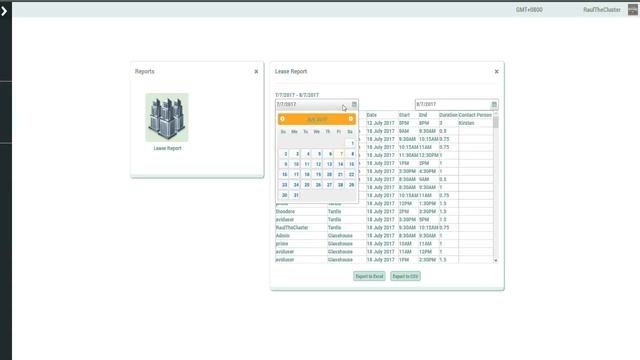Select highlighted day 7 in the calendar
Viewport: 640px width, 360px height.
tap(340, 154)
